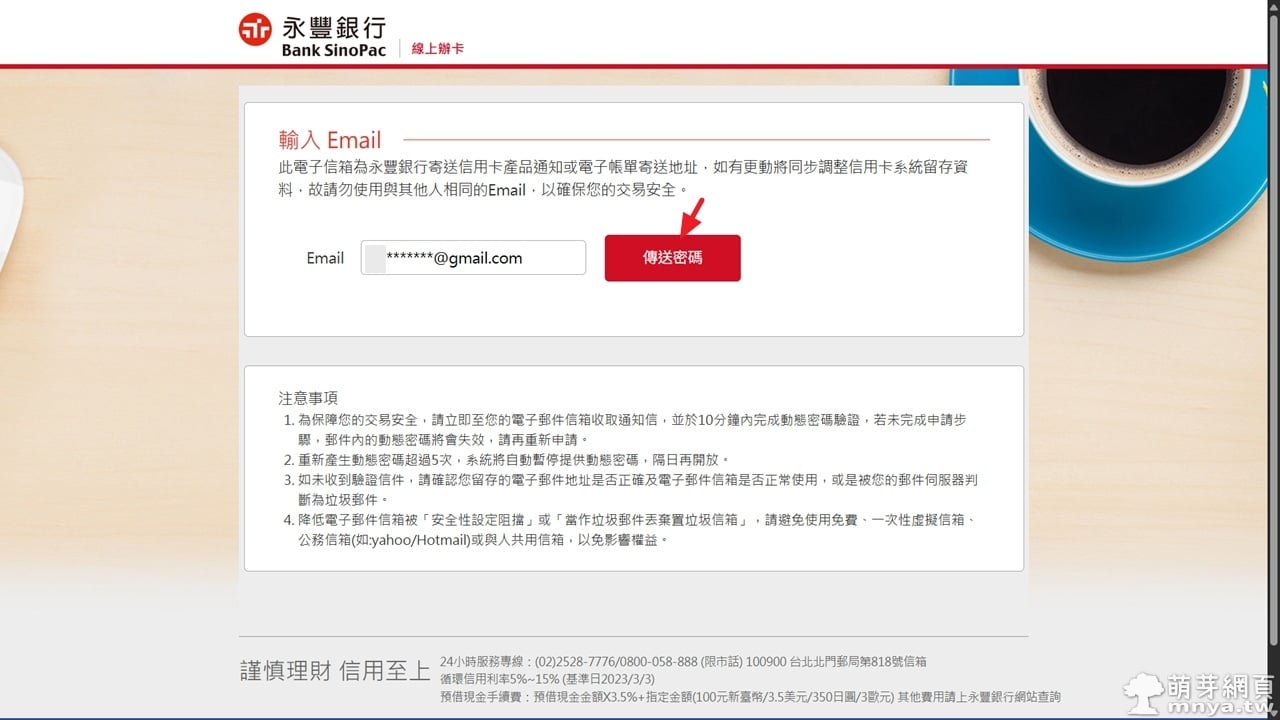Click the 謹慎理財 信用至上 footer slogan
Image resolution: width=1280 pixels, height=720 pixels.
coord(335,670)
